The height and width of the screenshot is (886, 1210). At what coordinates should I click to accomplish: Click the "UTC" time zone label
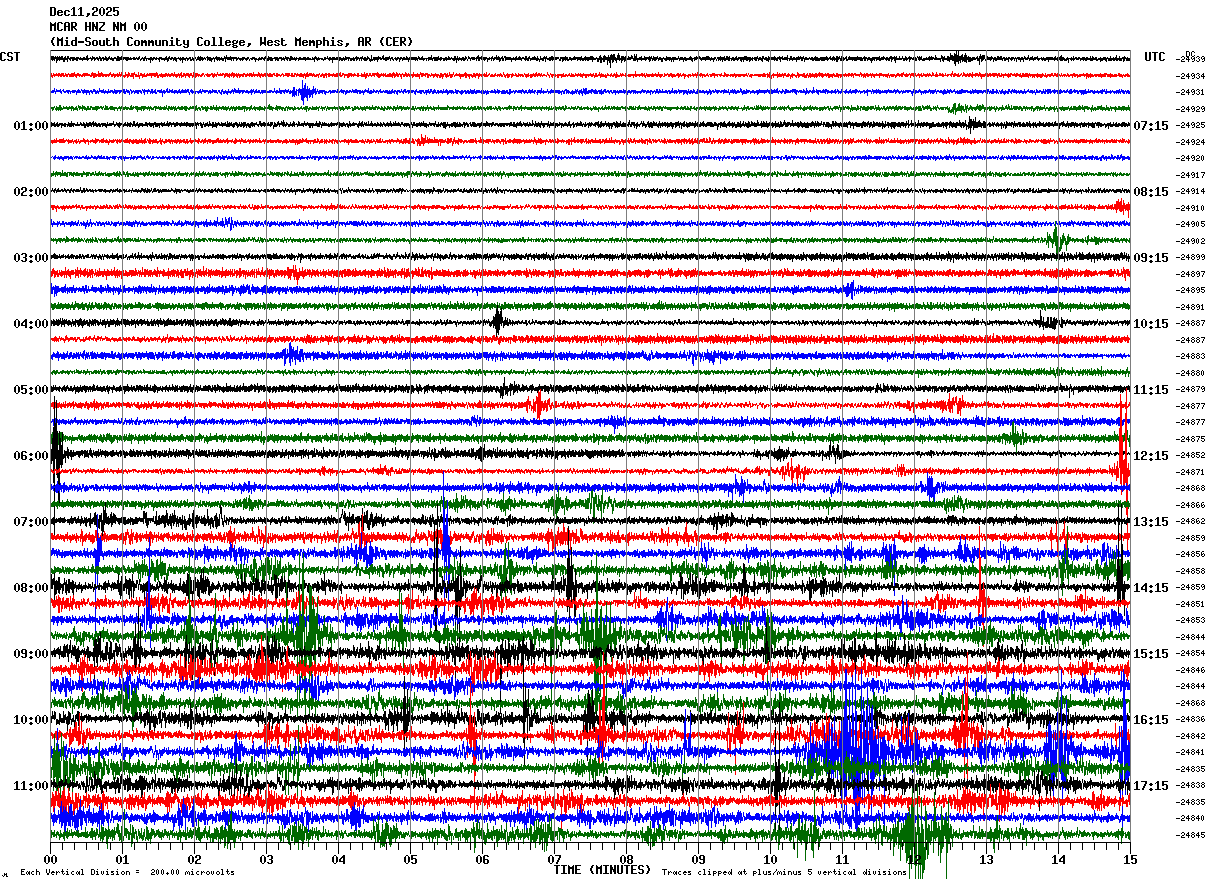point(1155,57)
